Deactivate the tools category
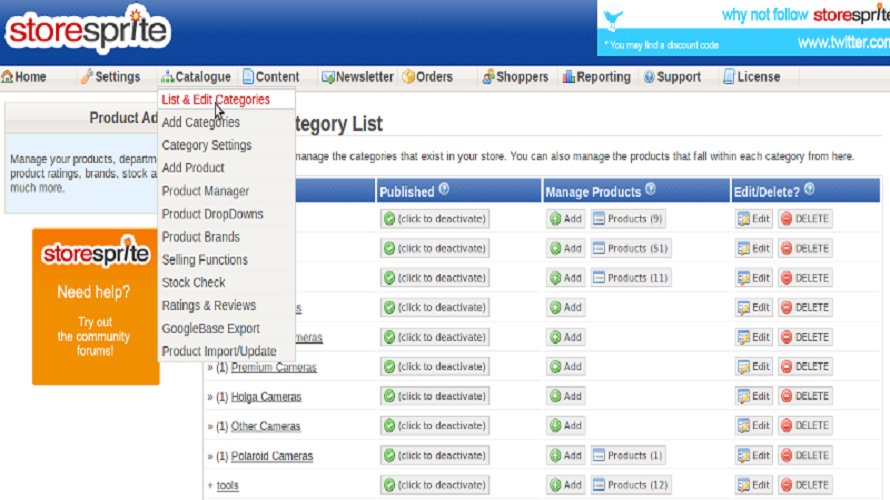The height and width of the screenshot is (500, 890). point(435,485)
